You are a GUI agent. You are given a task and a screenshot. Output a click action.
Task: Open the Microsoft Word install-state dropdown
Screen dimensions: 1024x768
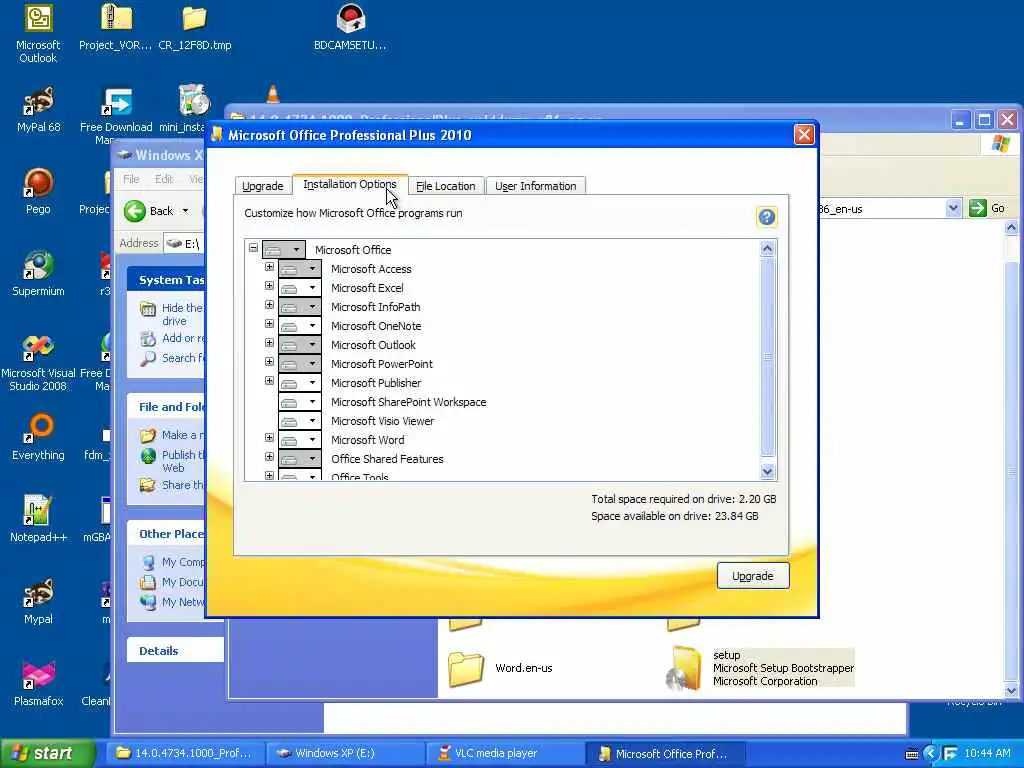pos(300,440)
